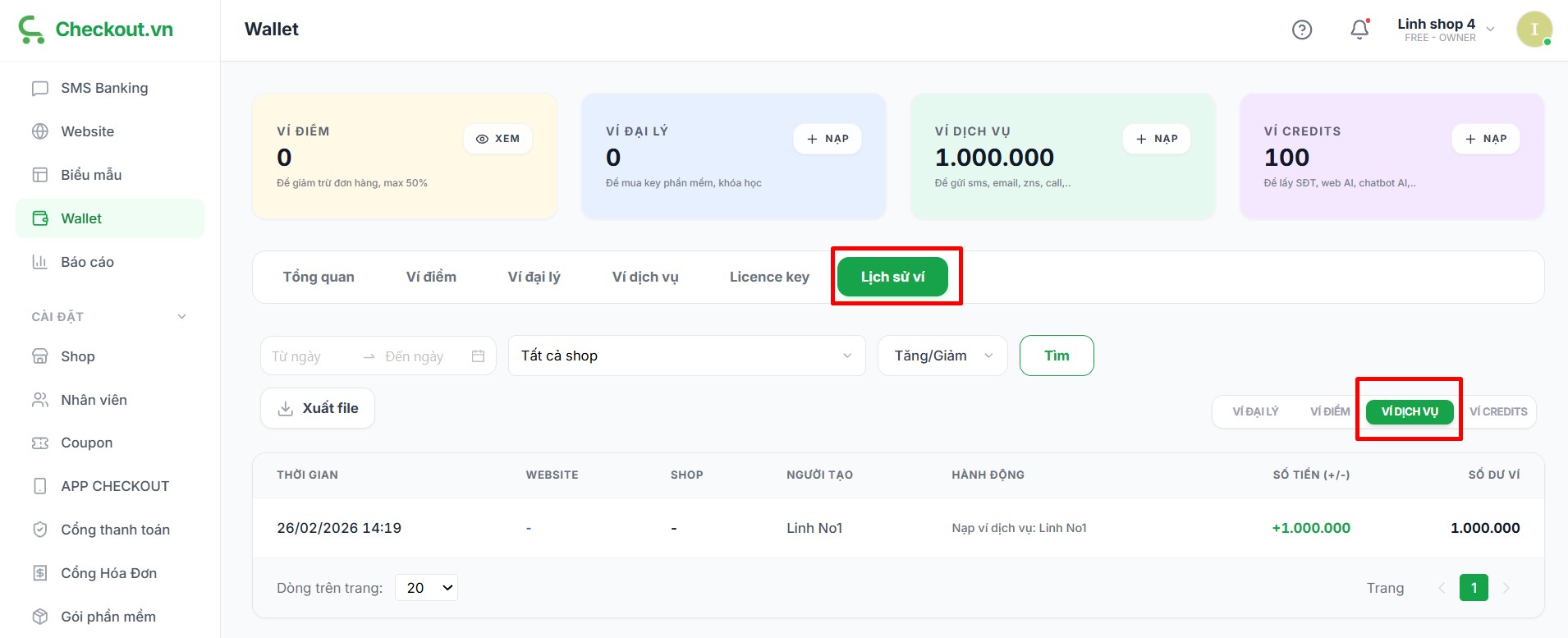Open the notifications bell
This screenshot has width=1568, height=638.
[x=1359, y=30]
